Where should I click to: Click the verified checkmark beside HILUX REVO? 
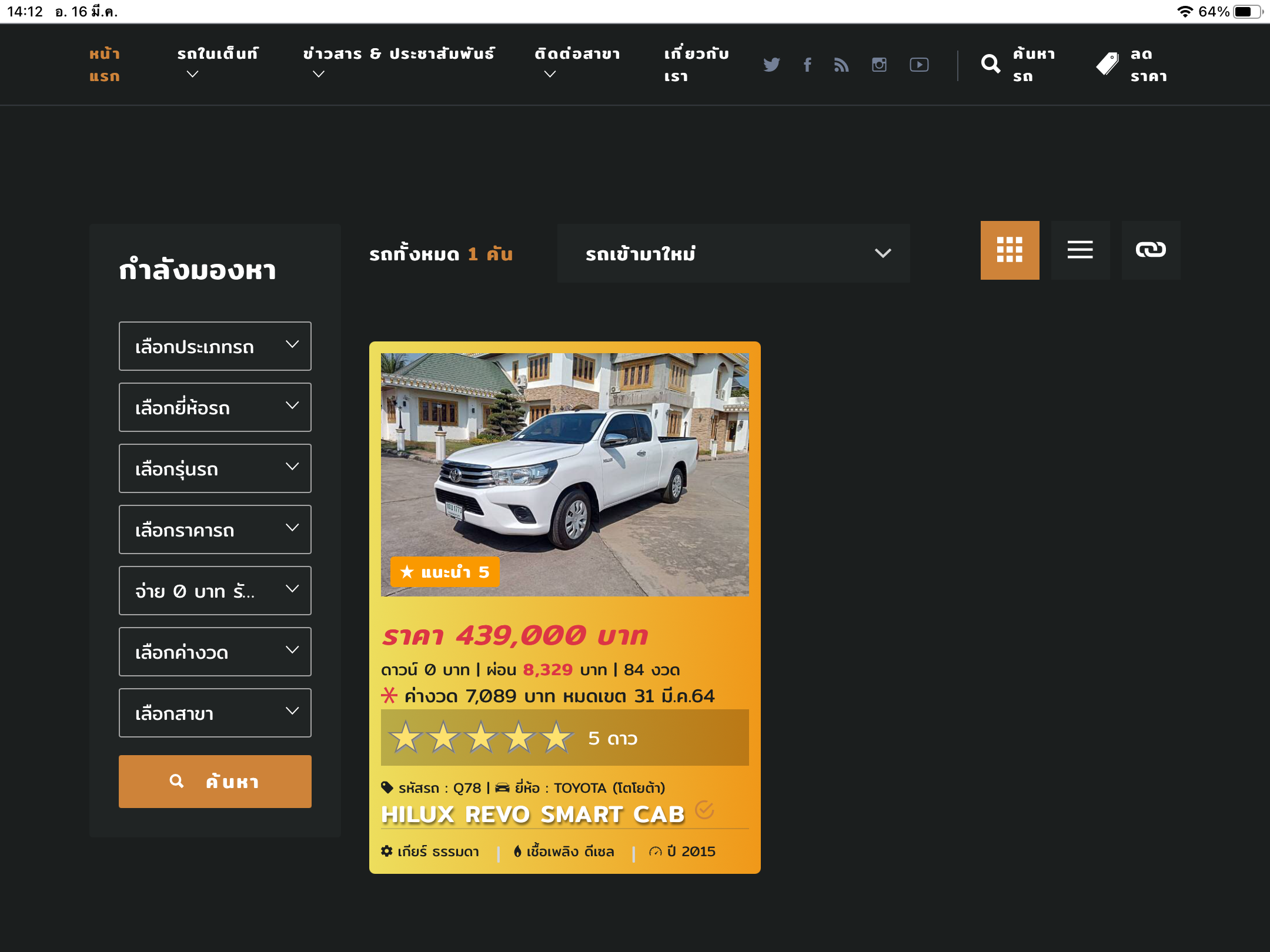tap(704, 810)
